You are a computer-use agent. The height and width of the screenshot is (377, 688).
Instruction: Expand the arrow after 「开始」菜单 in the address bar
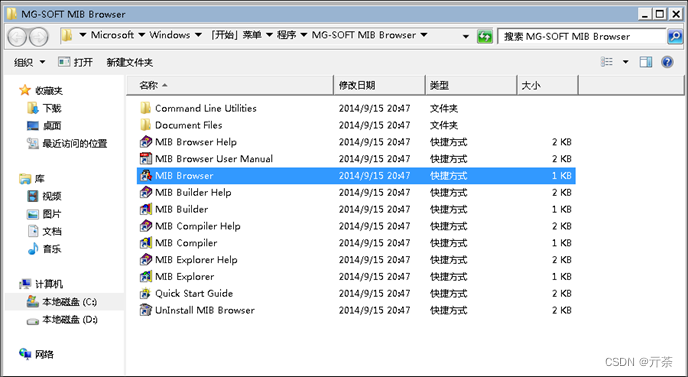(269, 35)
